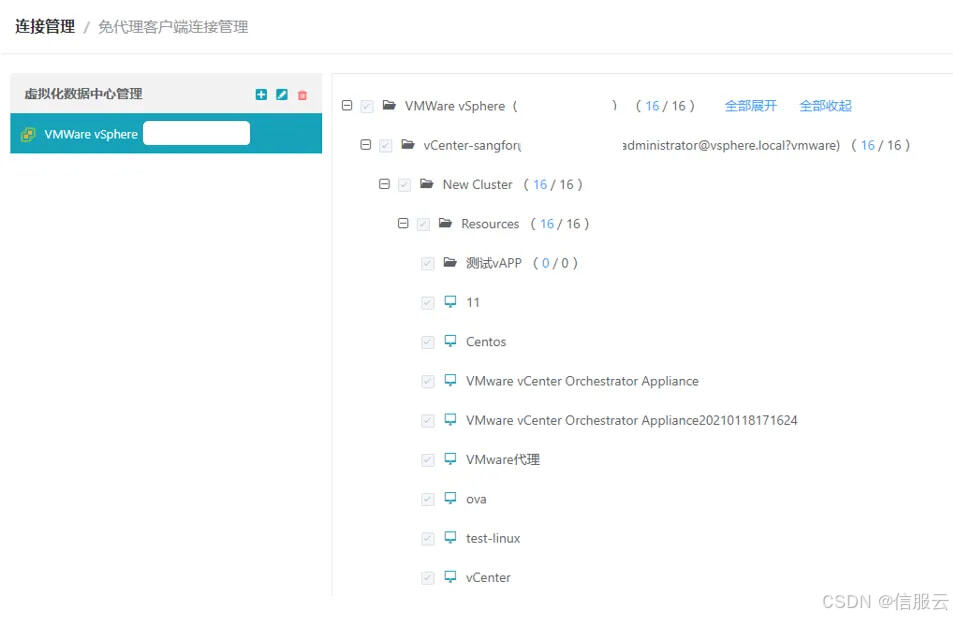Select the 测试vAPP label
This screenshot has height=619, width=953.
tap(494, 263)
